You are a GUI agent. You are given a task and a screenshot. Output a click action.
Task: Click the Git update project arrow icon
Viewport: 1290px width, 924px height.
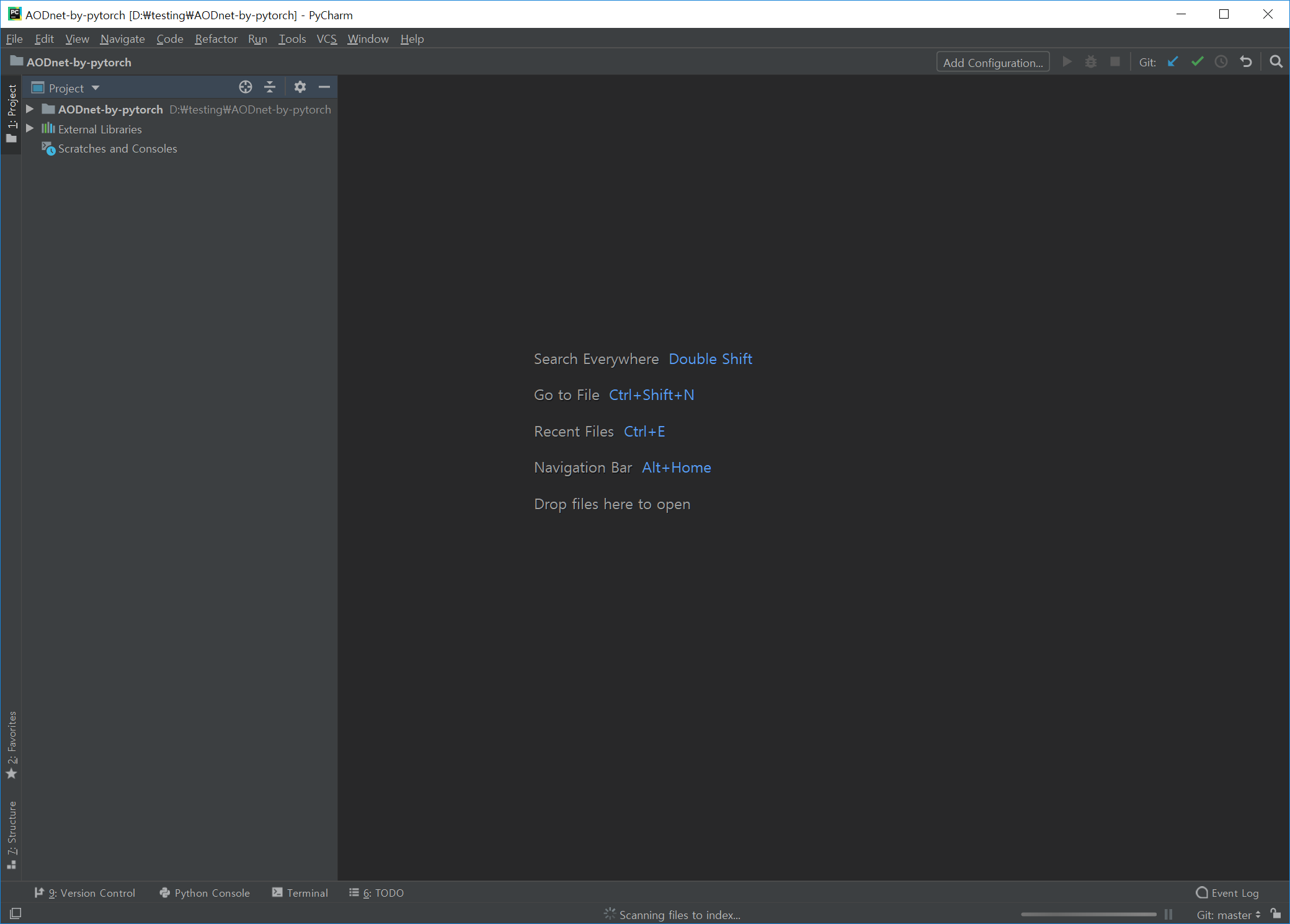pos(1173,62)
